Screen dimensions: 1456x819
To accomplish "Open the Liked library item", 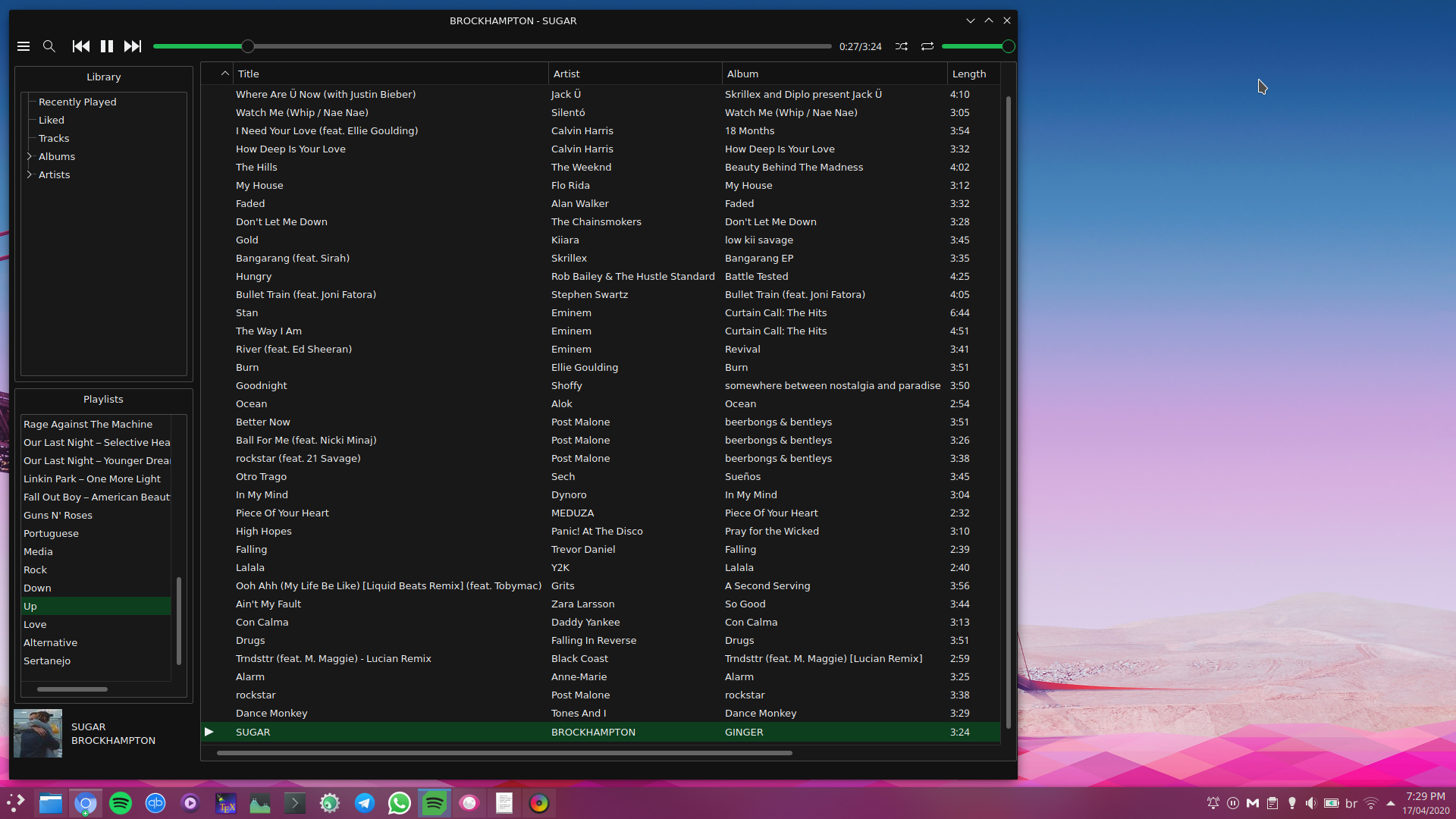I will click(52, 120).
